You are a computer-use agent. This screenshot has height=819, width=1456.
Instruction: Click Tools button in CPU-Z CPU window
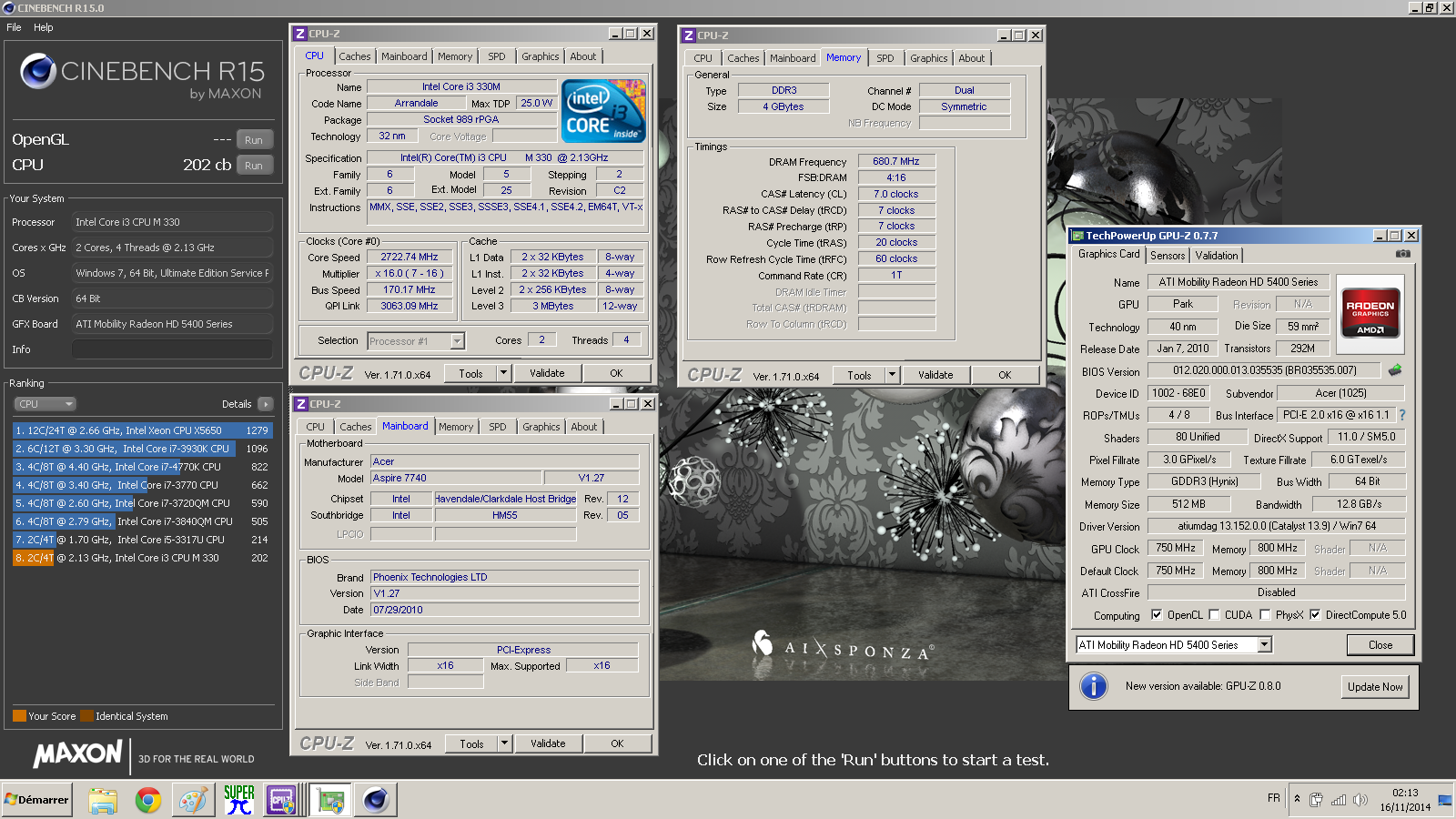pyautogui.click(x=470, y=373)
